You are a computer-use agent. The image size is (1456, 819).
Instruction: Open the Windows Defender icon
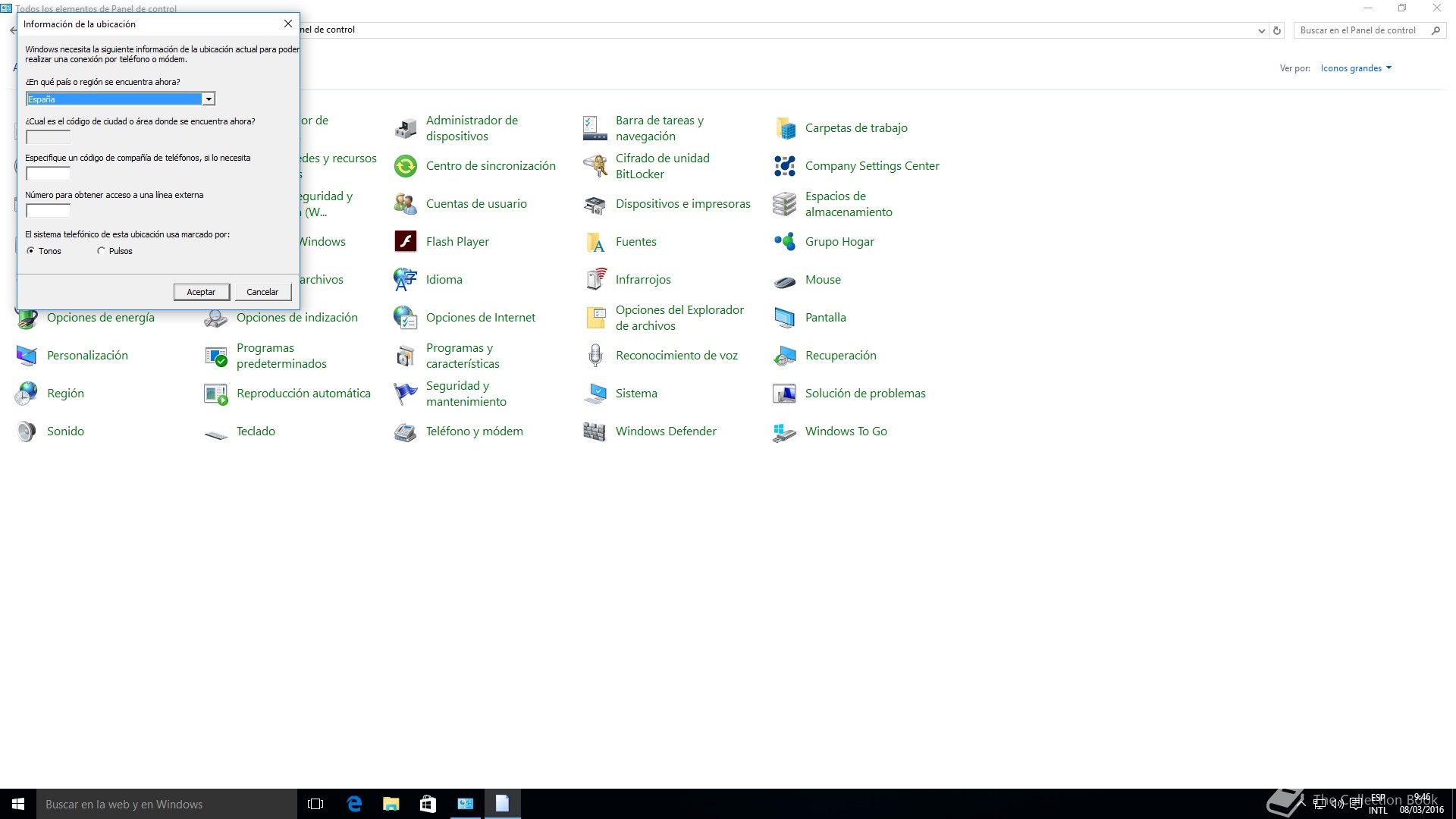point(595,431)
